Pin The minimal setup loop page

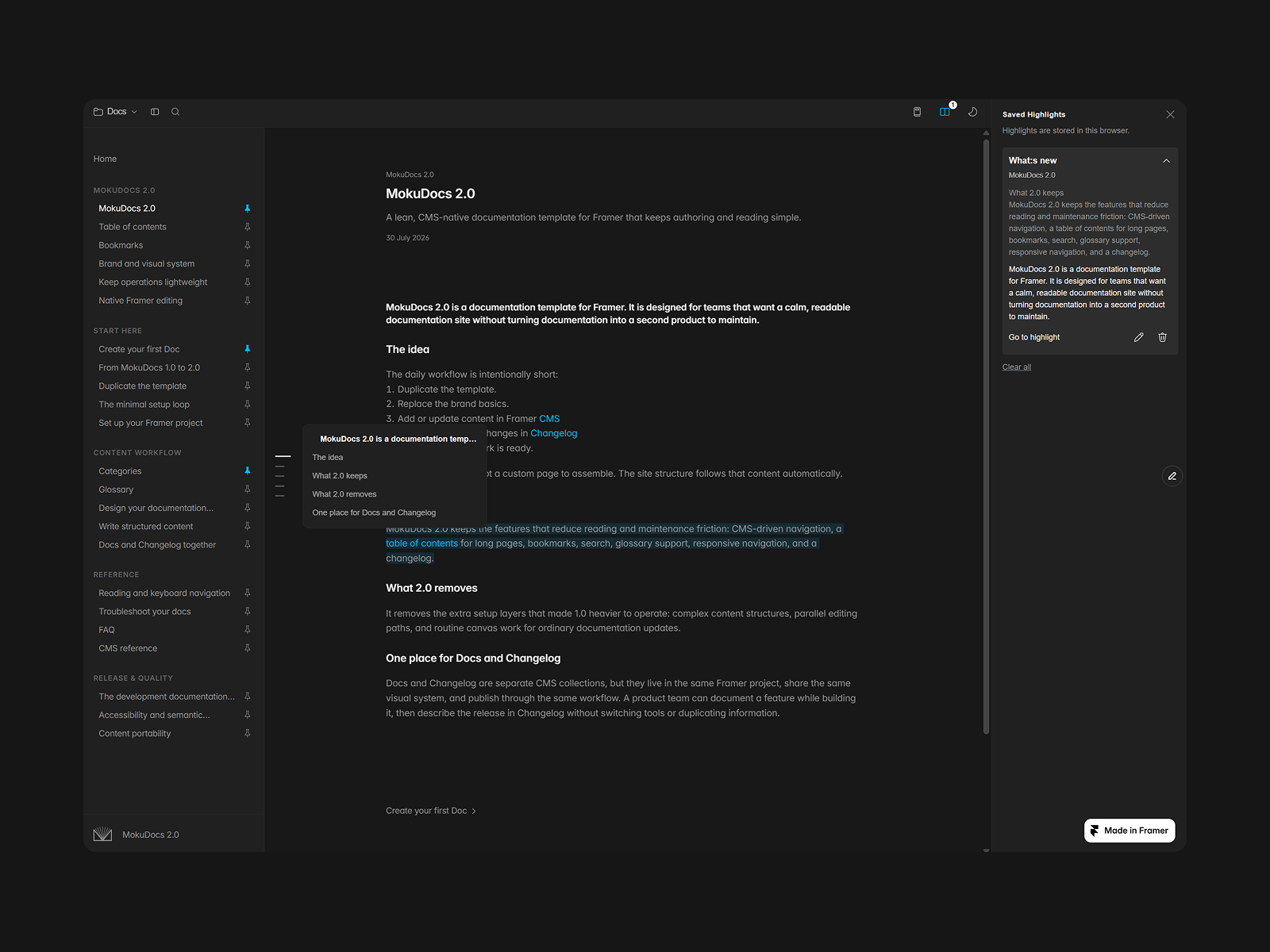coord(247,405)
